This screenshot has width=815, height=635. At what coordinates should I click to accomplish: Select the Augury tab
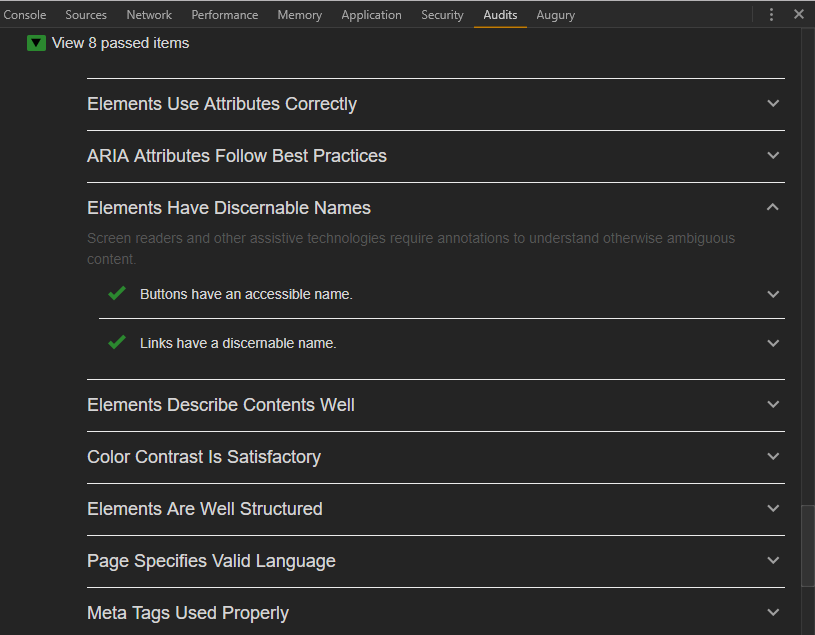(x=555, y=15)
